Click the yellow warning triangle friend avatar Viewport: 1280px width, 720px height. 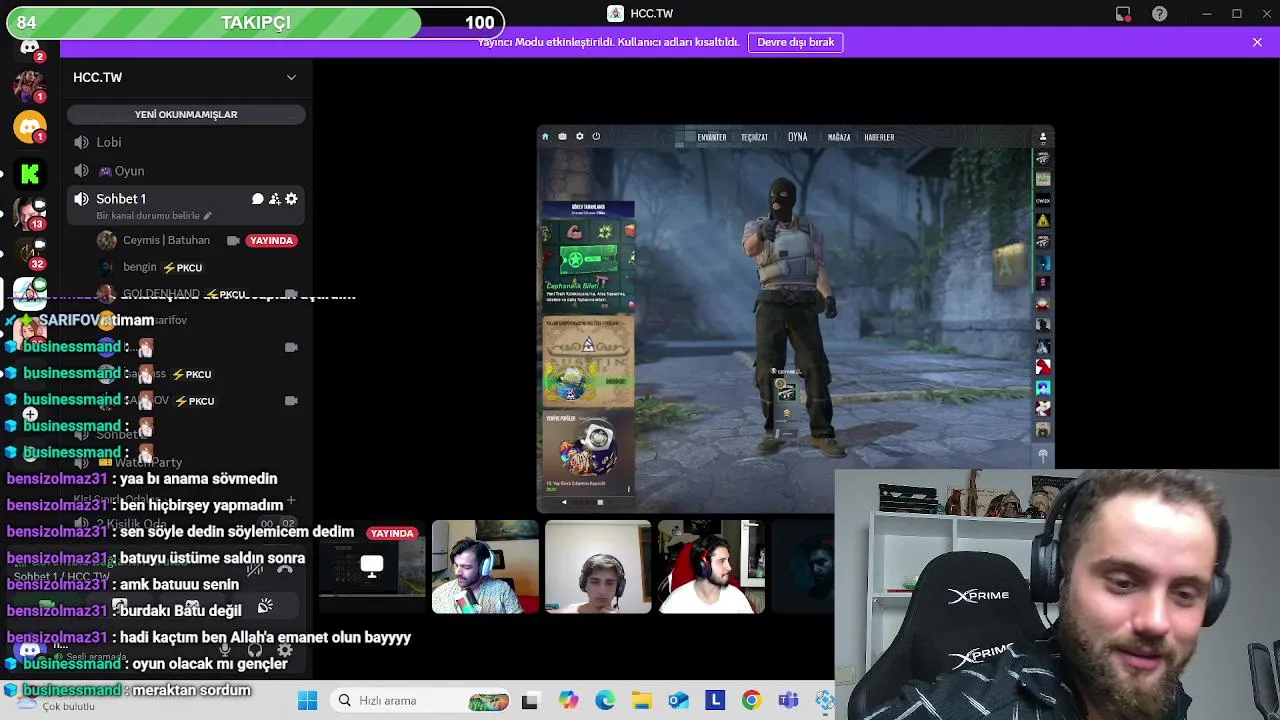click(1043, 221)
